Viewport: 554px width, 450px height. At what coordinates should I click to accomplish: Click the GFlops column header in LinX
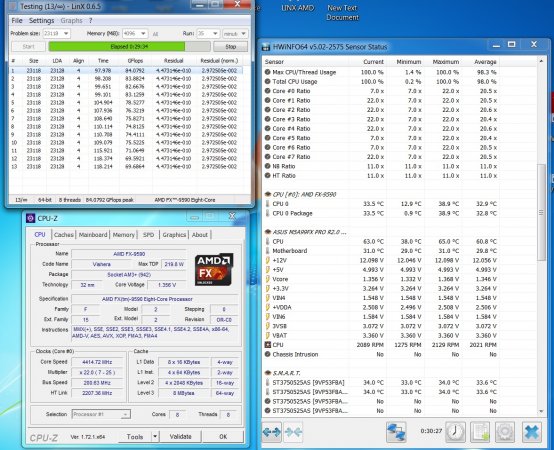[135, 61]
